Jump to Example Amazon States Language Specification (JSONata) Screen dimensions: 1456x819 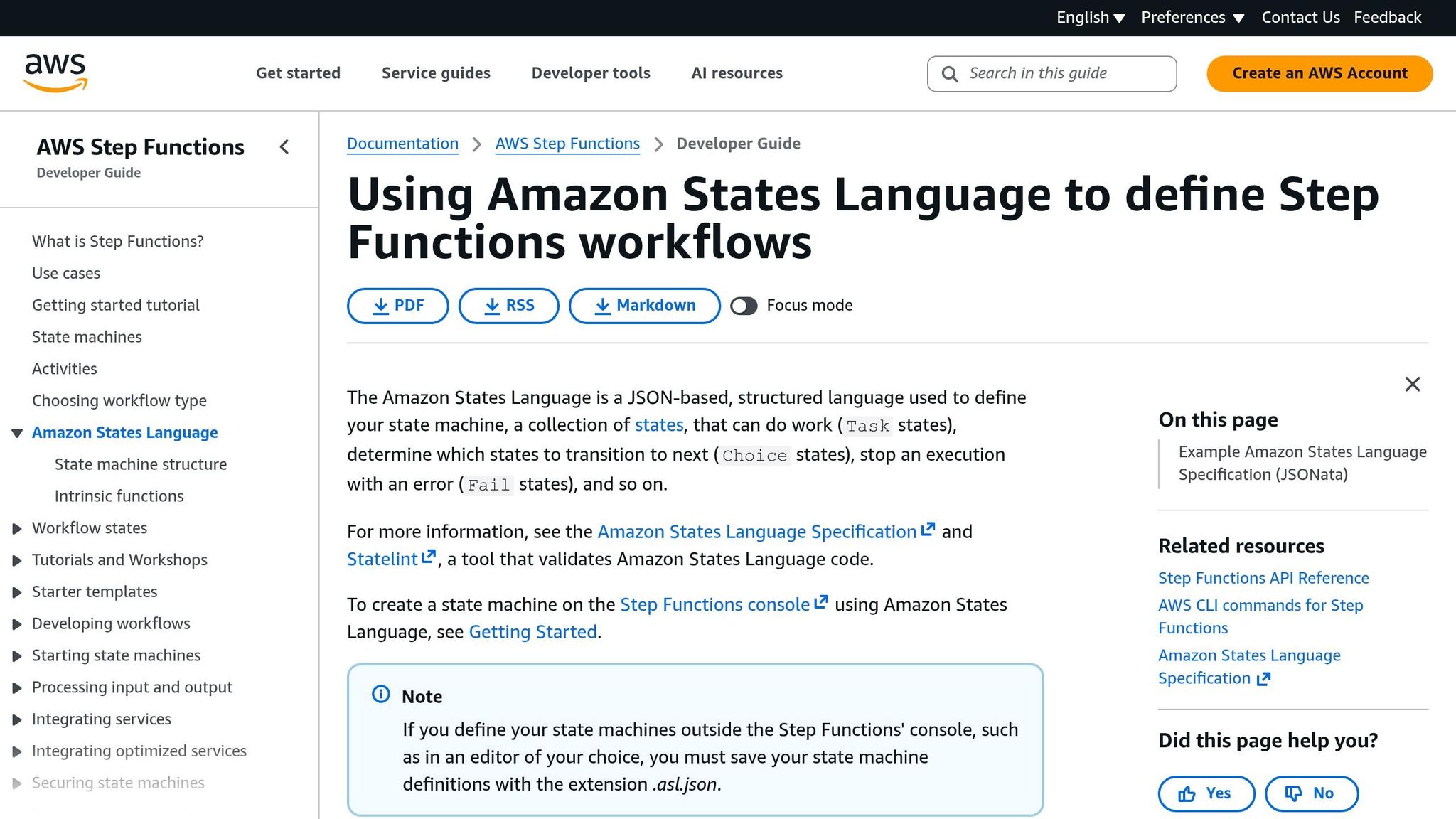[1302, 464]
